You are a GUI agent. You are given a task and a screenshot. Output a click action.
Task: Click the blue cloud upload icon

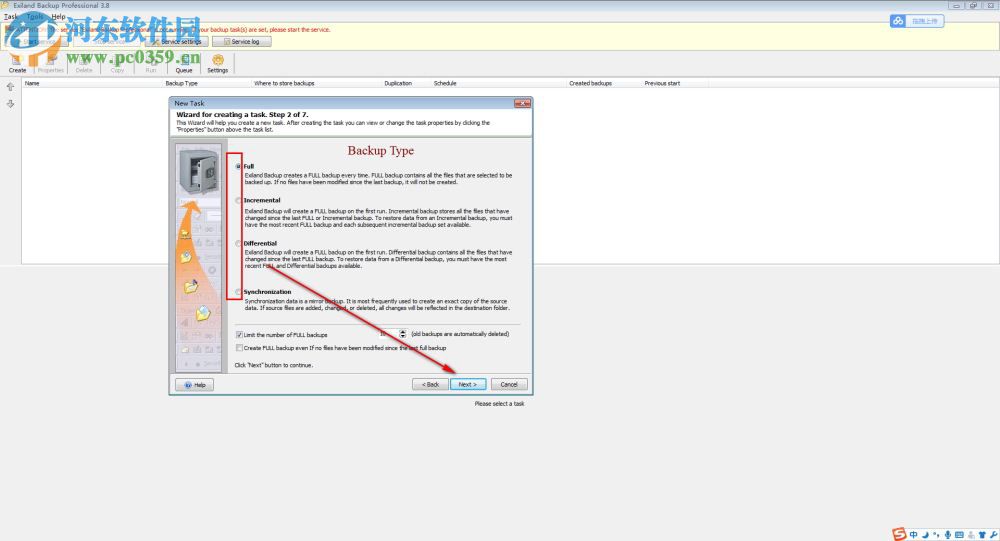pos(898,21)
